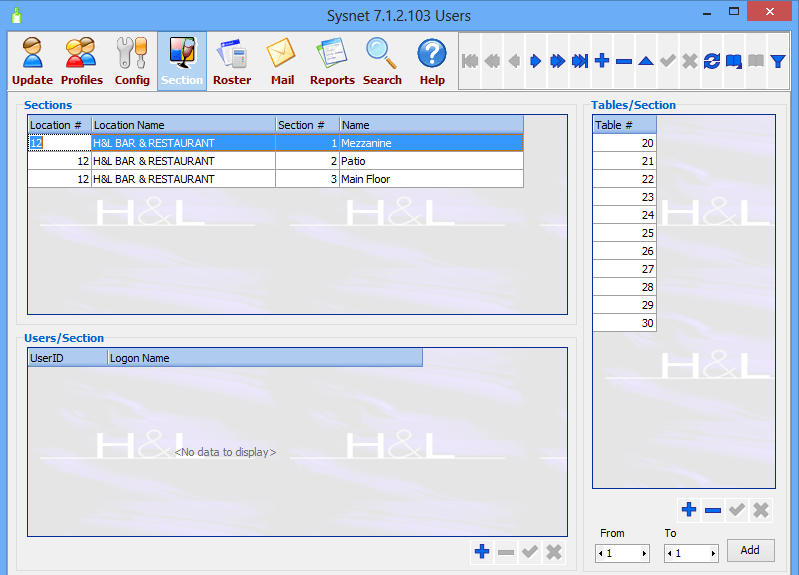The width and height of the screenshot is (799, 575).
Task: Remove table with Tables/Section minus button
Action: (x=713, y=510)
